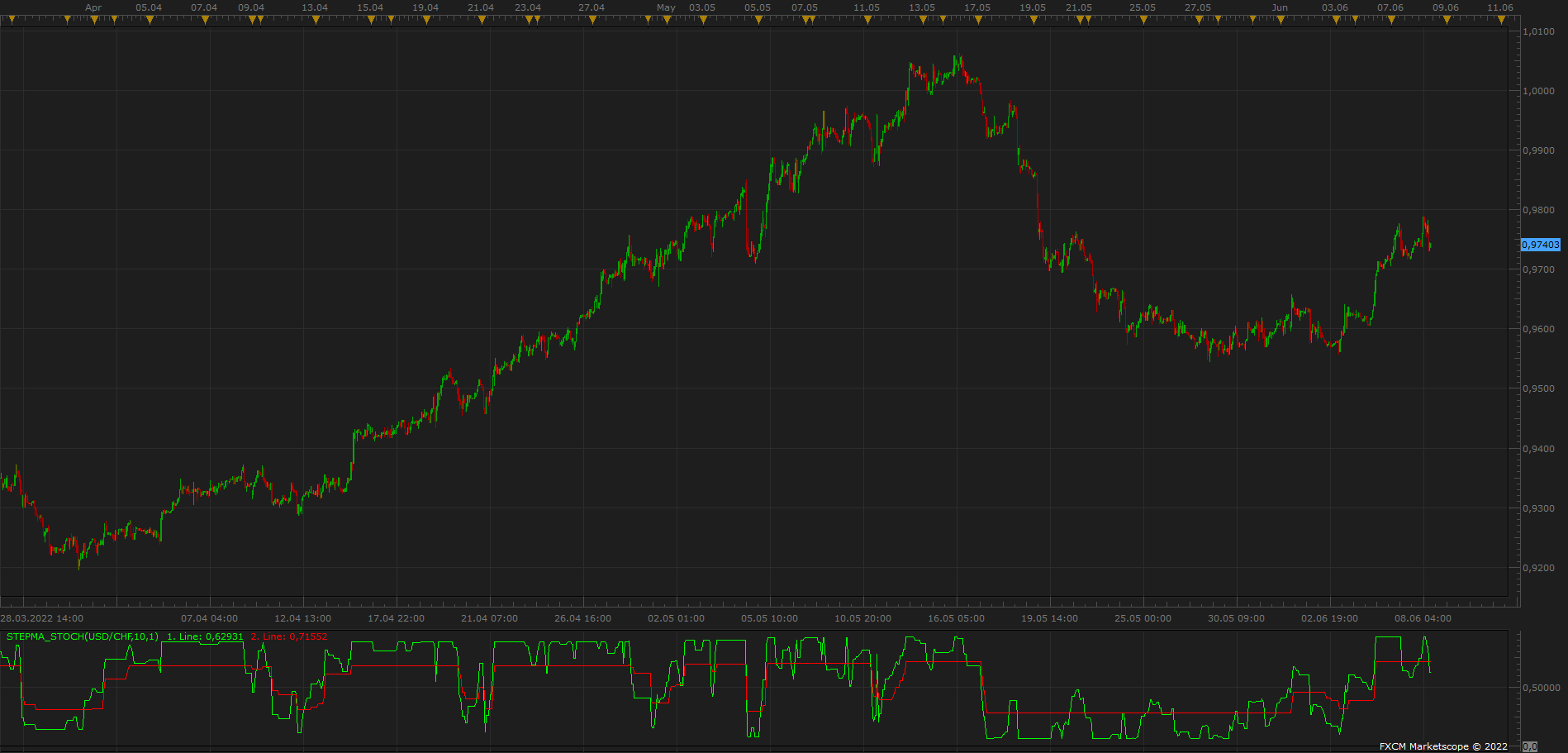
Task: Click the 0,9500 price axis label
Action: click(1538, 388)
